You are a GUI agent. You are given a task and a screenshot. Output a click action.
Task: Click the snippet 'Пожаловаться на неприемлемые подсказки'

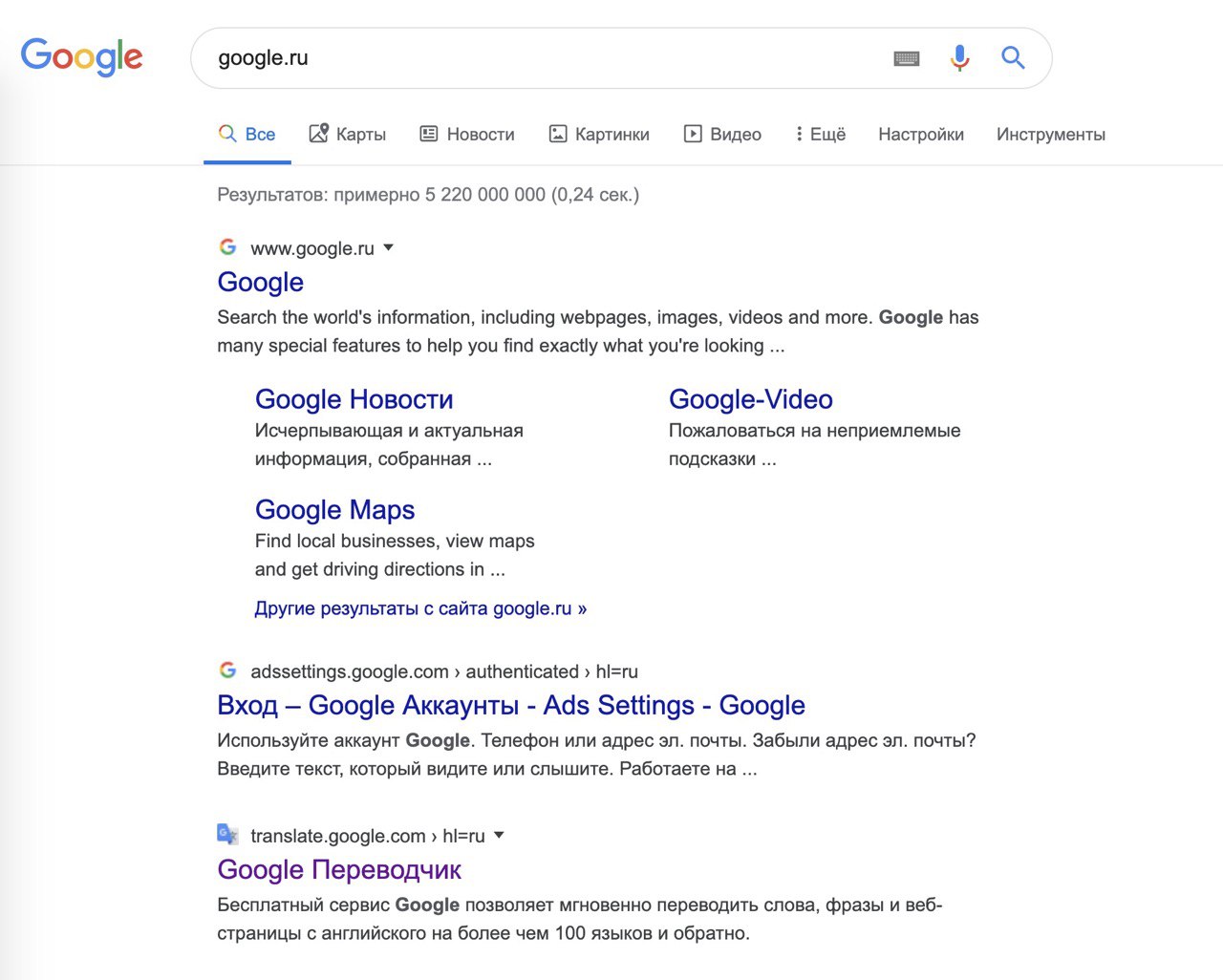[815, 445]
